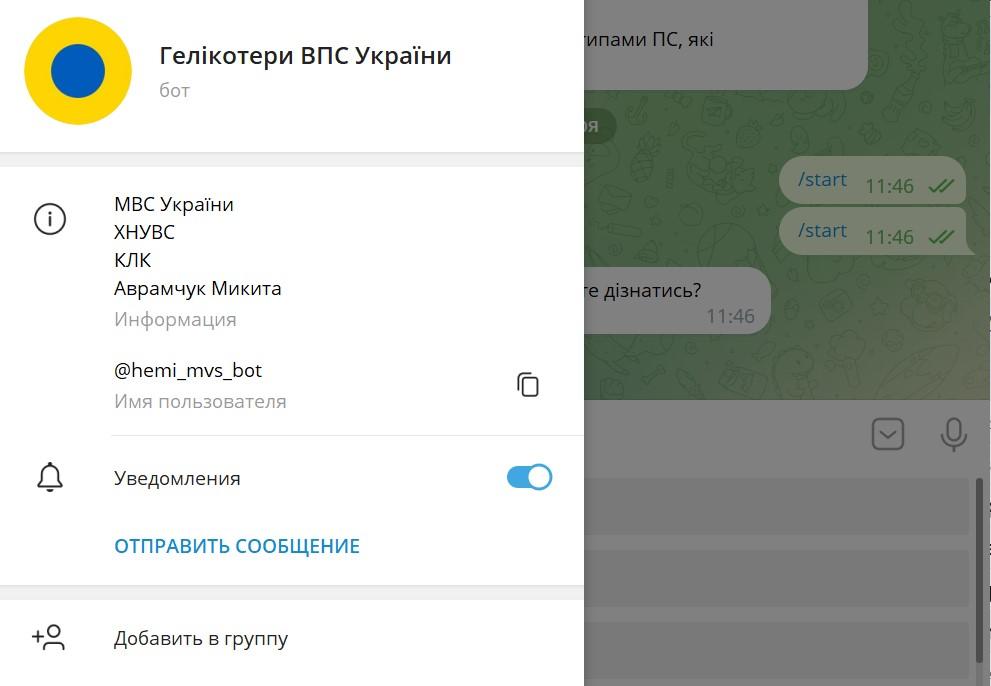Select Добавить в группу option
Screen dimensions: 991x686
(x=201, y=638)
